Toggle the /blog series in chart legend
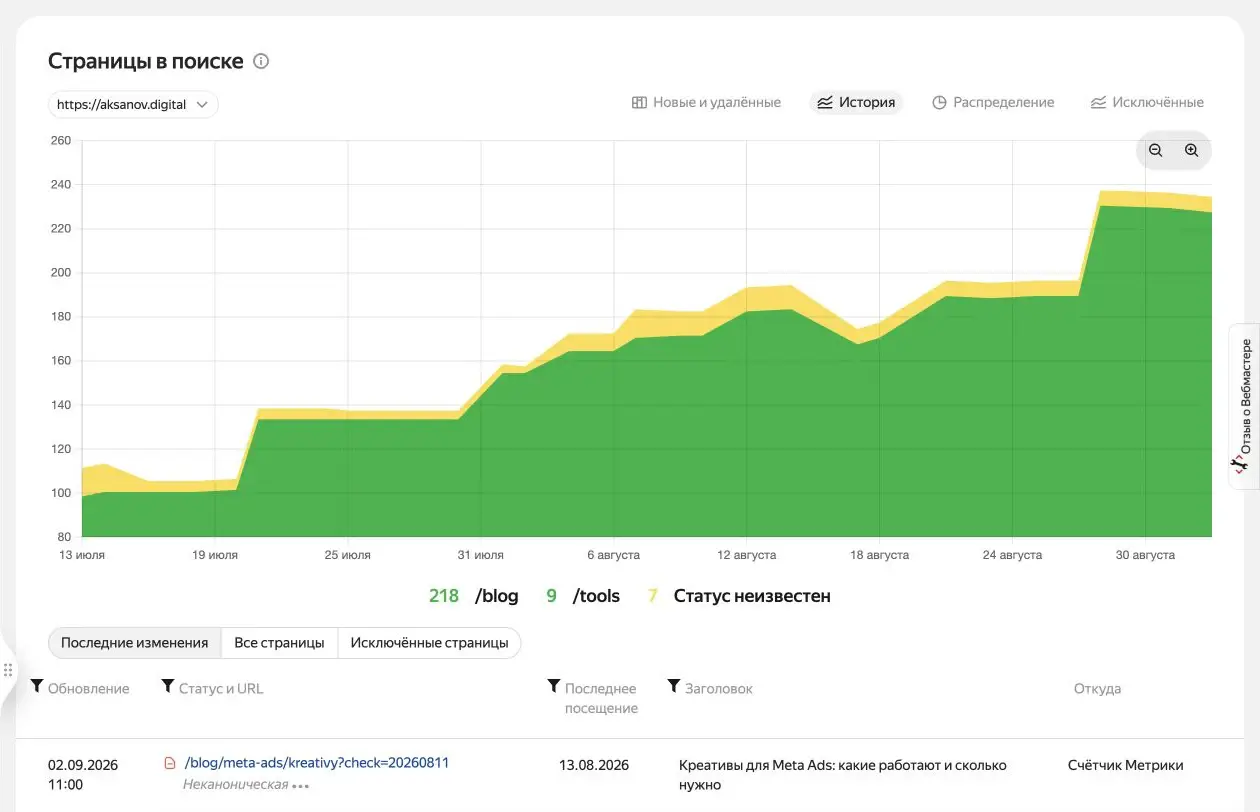Viewport: 1260px width, 812px height. (x=473, y=596)
